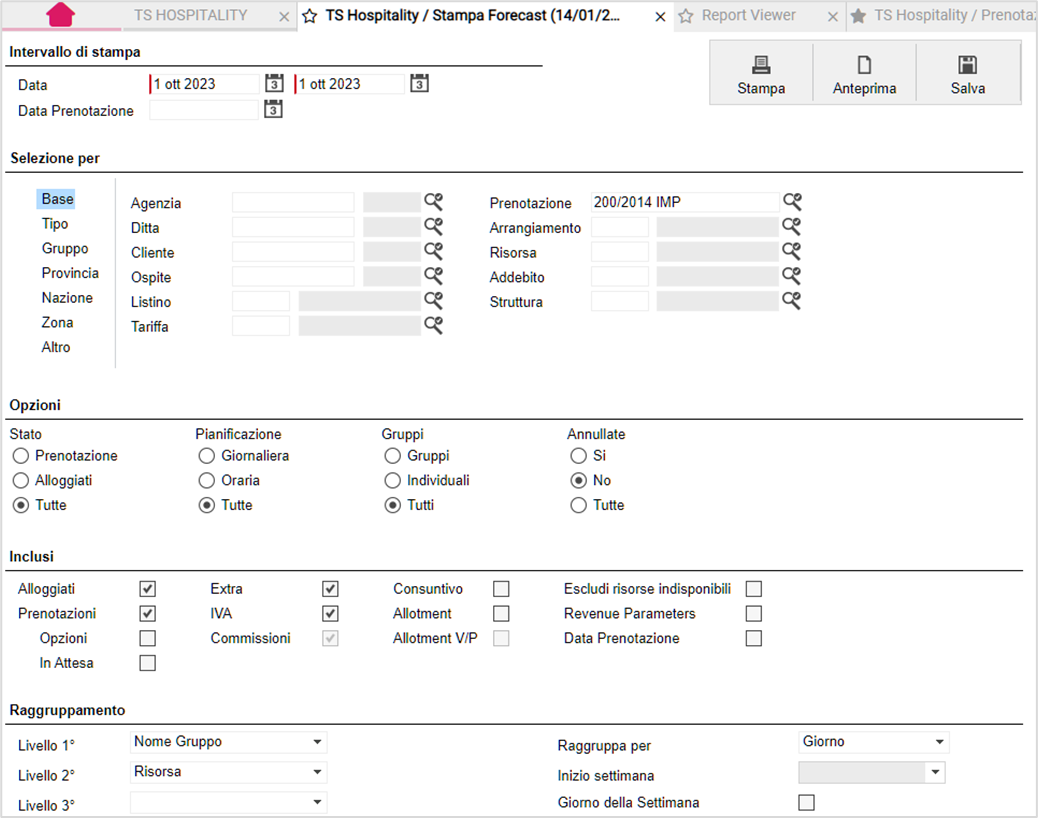Select the Nazione selection category
The width and height of the screenshot is (1038, 818).
coord(67,298)
